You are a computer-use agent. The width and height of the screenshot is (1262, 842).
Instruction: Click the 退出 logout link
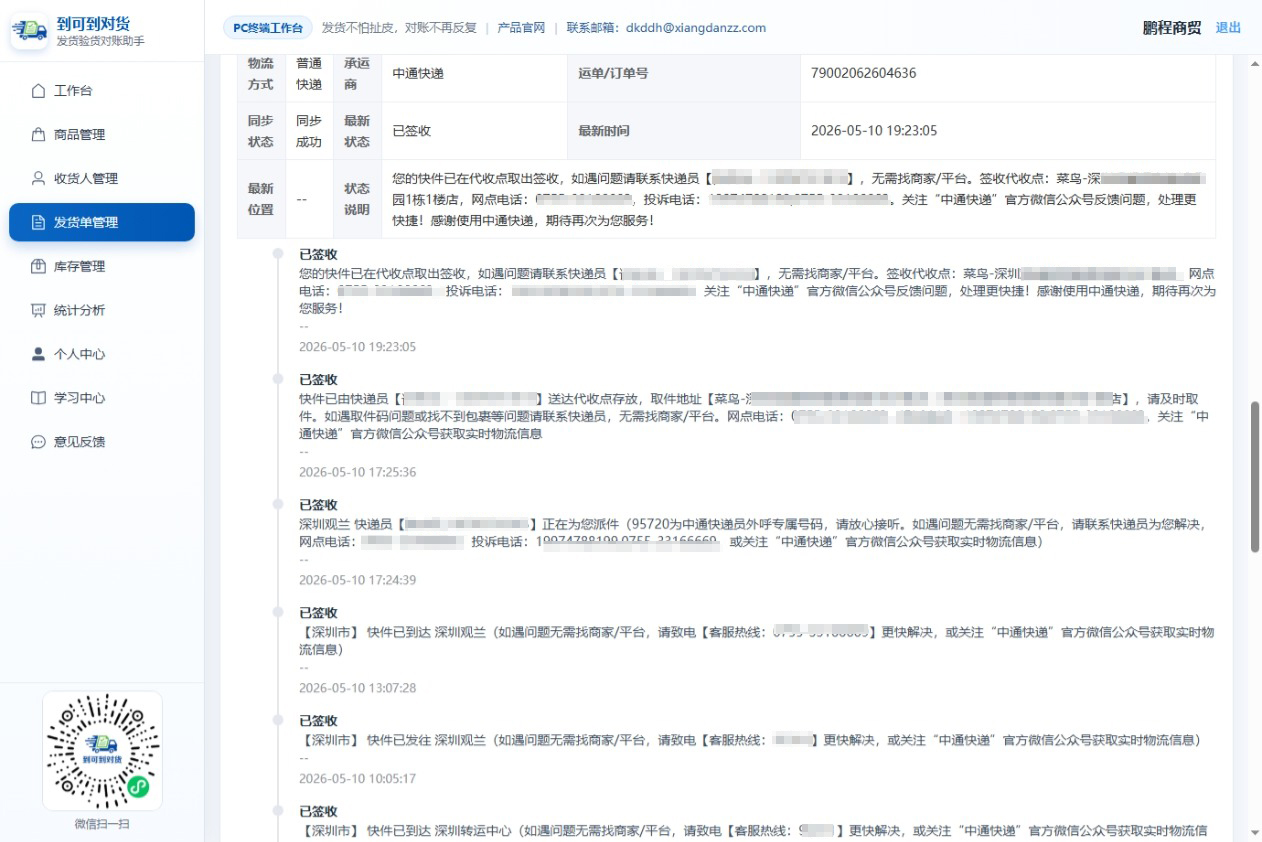pyautogui.click(x=1228, y=28)
